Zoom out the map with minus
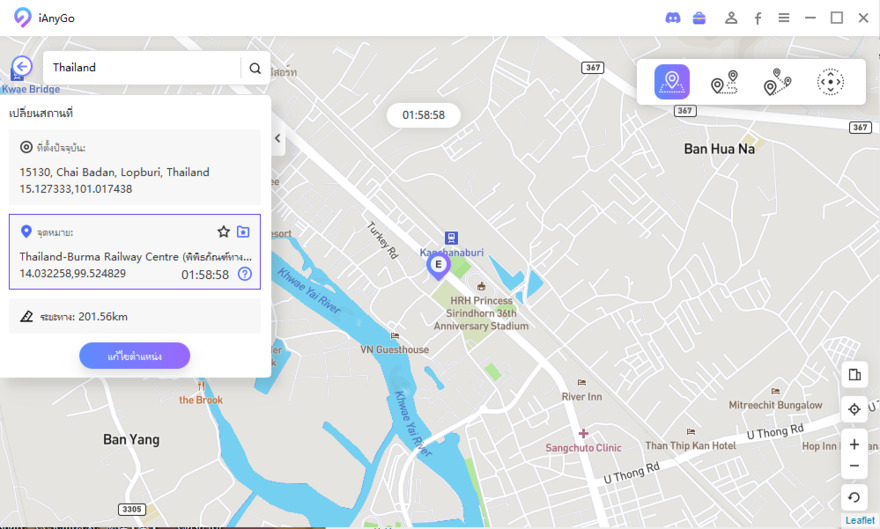 [x=854, y=466]
